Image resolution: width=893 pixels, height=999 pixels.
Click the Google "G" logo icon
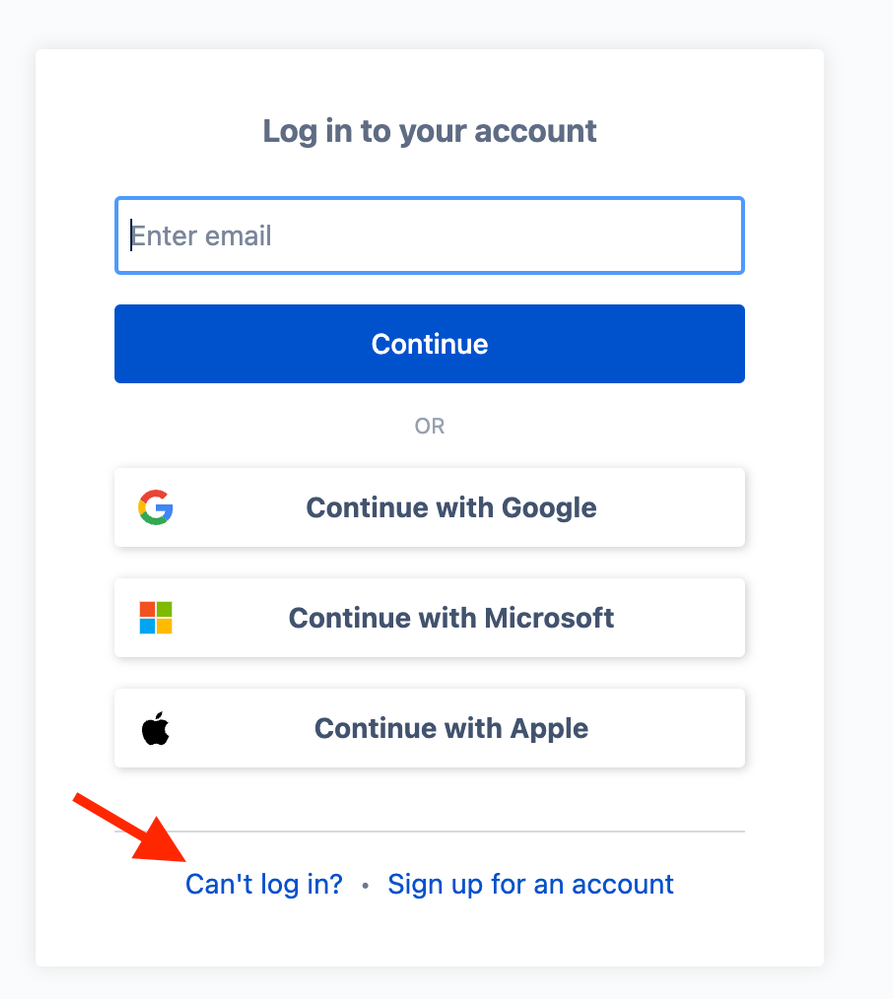tap(155, 507)
